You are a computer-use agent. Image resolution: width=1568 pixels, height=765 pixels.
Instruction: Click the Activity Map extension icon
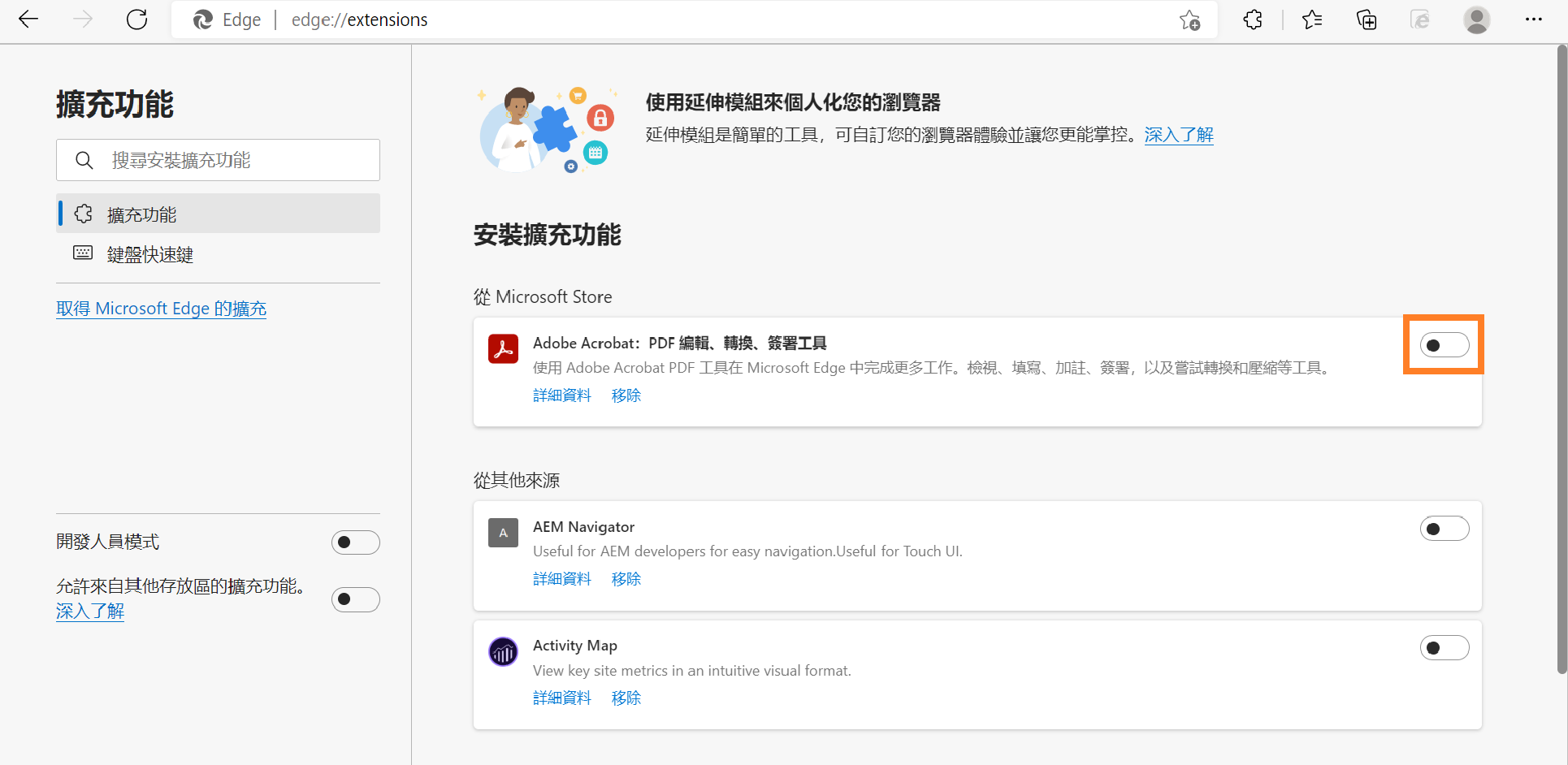click(503, 651)
